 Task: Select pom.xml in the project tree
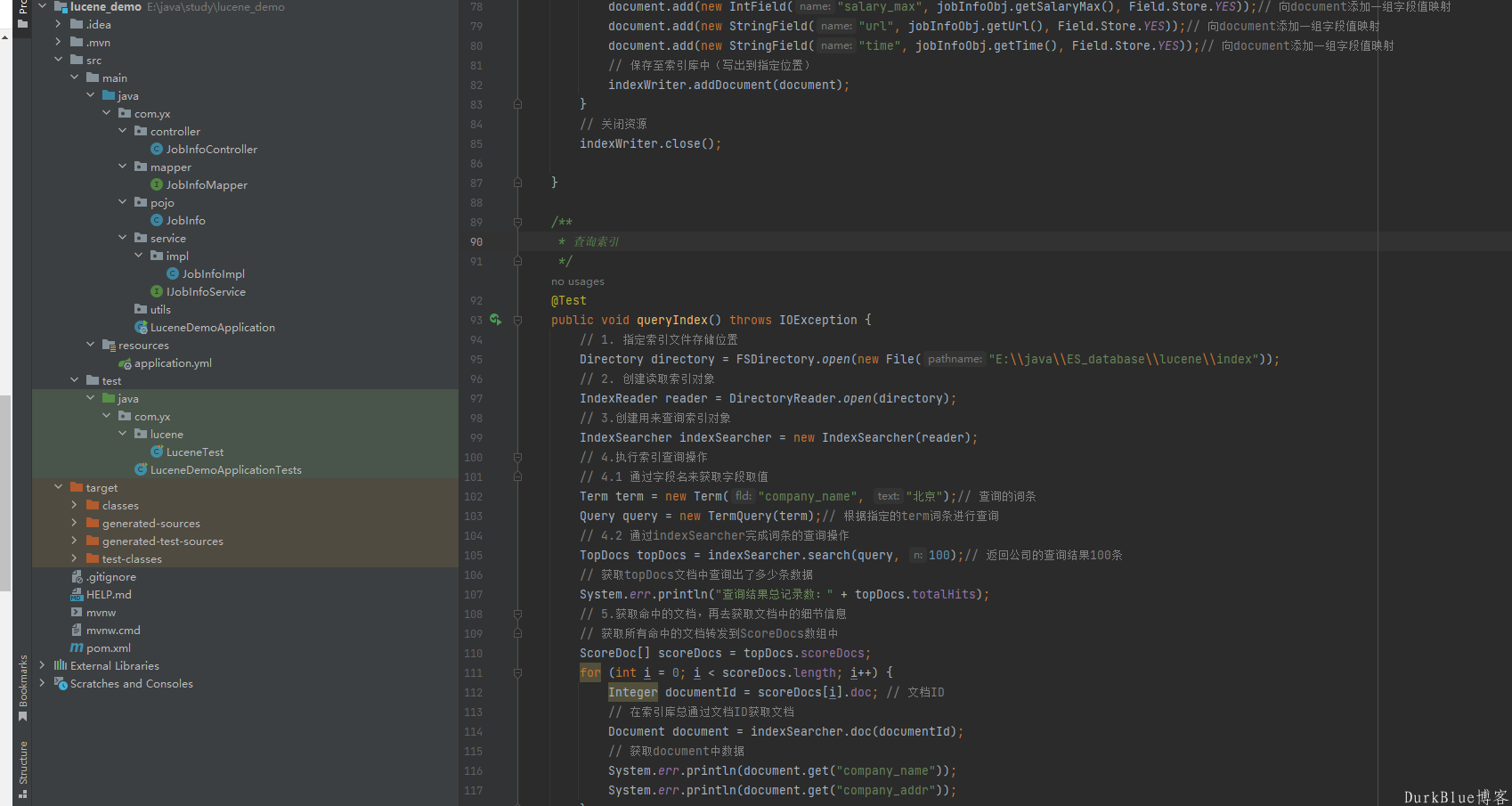coord(109,648)
